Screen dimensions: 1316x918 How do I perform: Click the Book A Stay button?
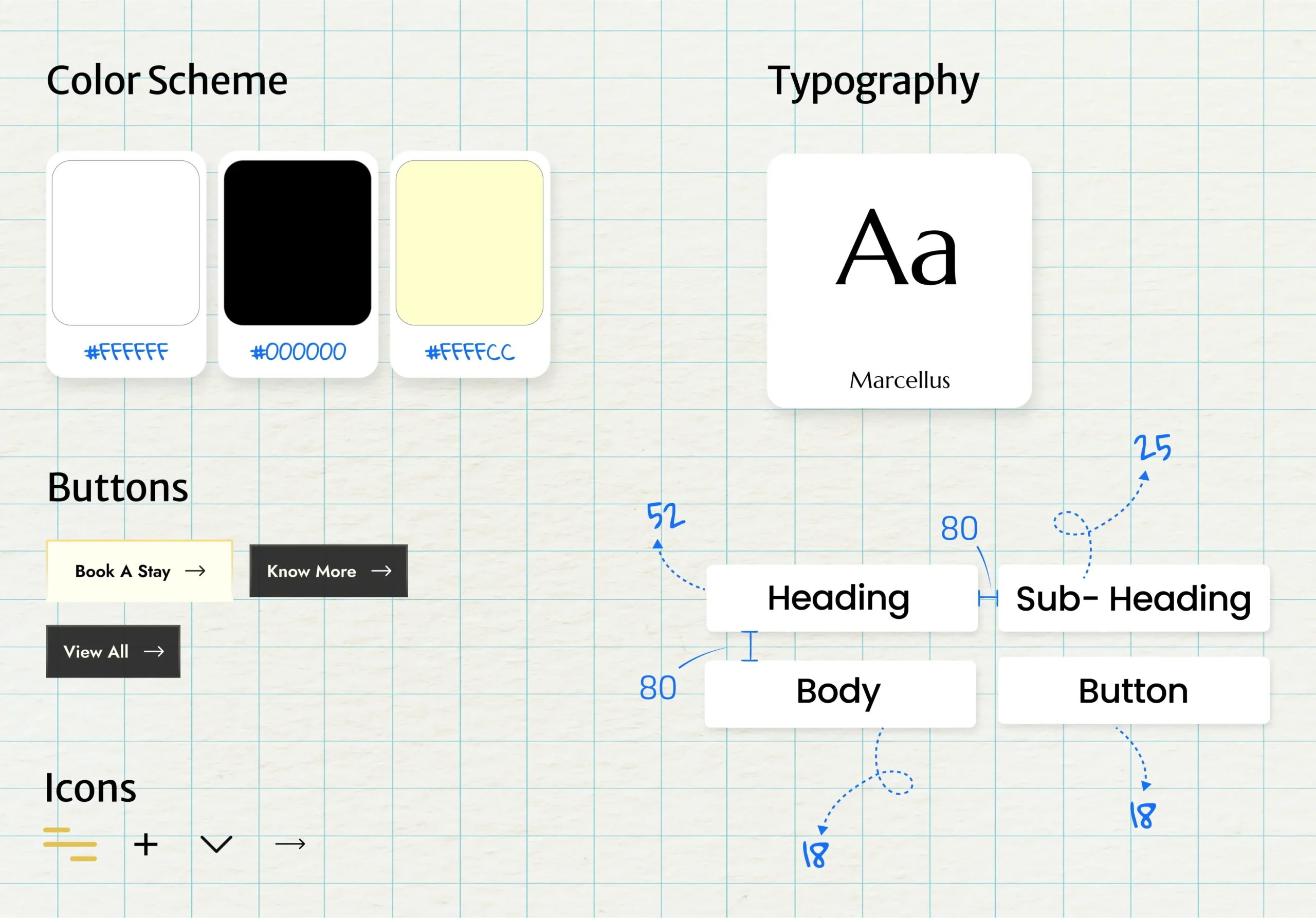click(x=139, y=571)
